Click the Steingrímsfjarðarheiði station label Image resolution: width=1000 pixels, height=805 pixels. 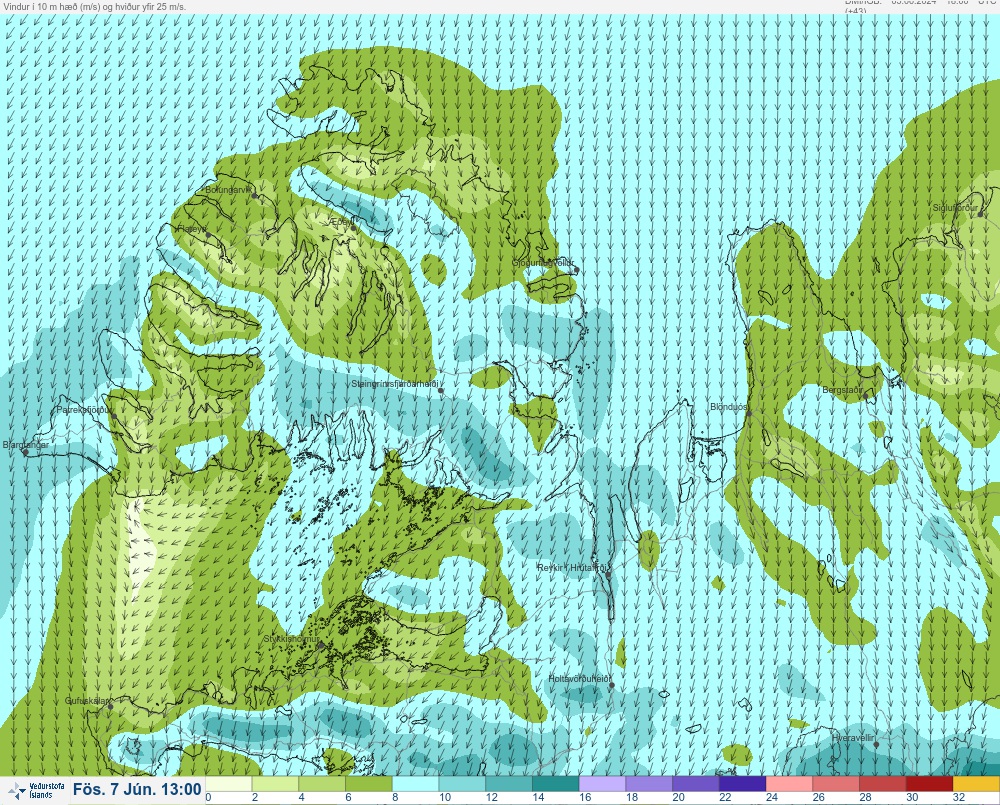(x=395, y=384)
